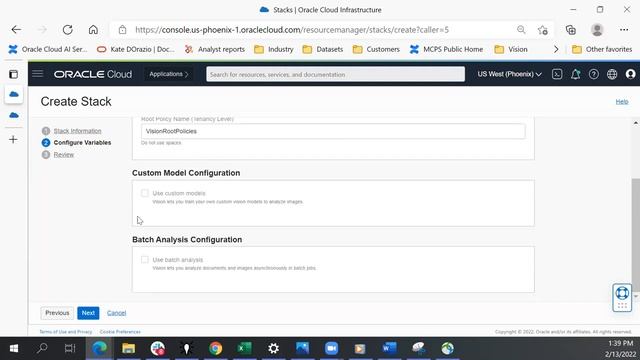Launch Cloud Shell developer tools
Screen dimensions: 640x360
pos(557,74)
